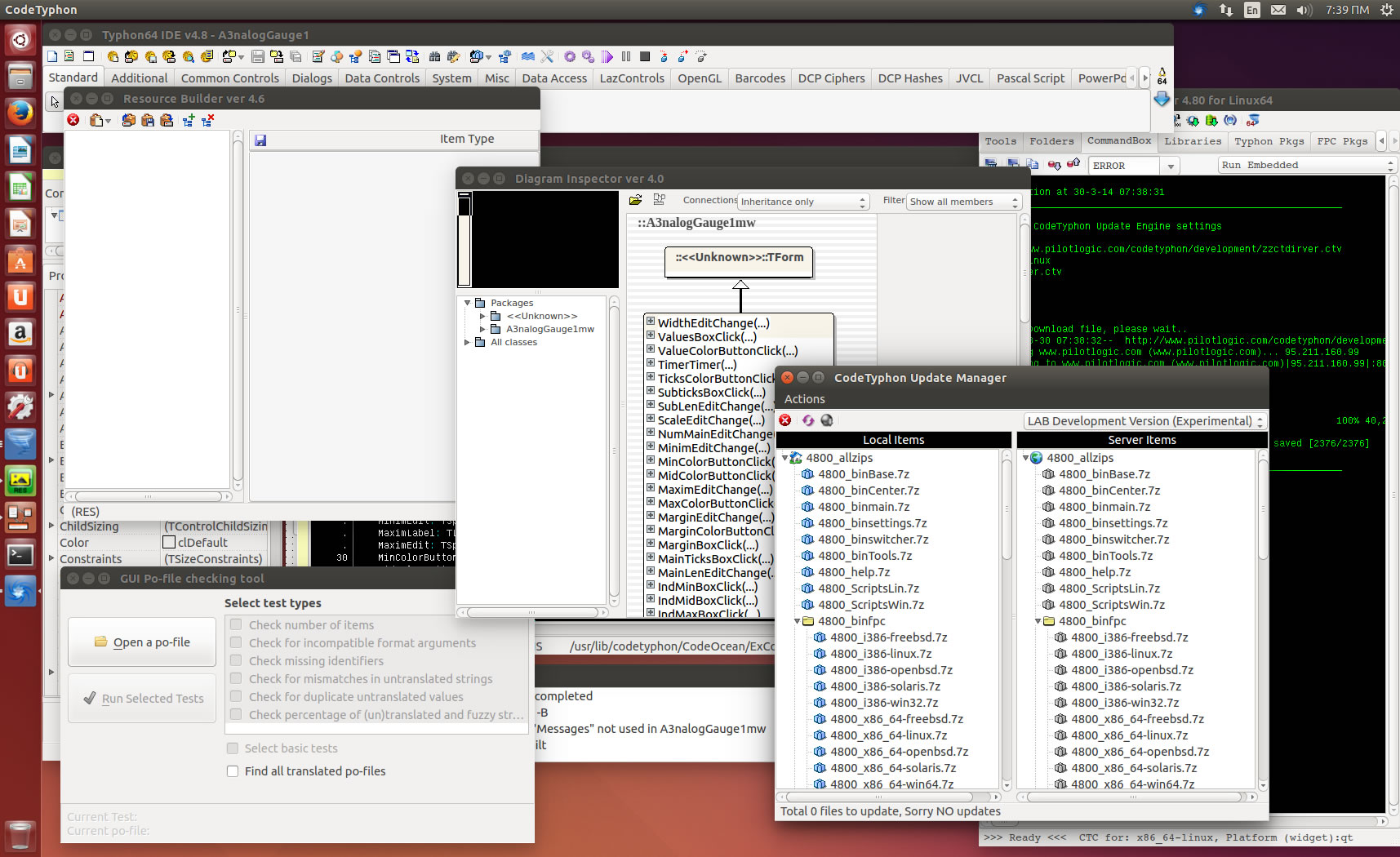Click the gray globe icon in Update Manager
The width and height of the screenshot is (1400, 857).
(827, 420)
